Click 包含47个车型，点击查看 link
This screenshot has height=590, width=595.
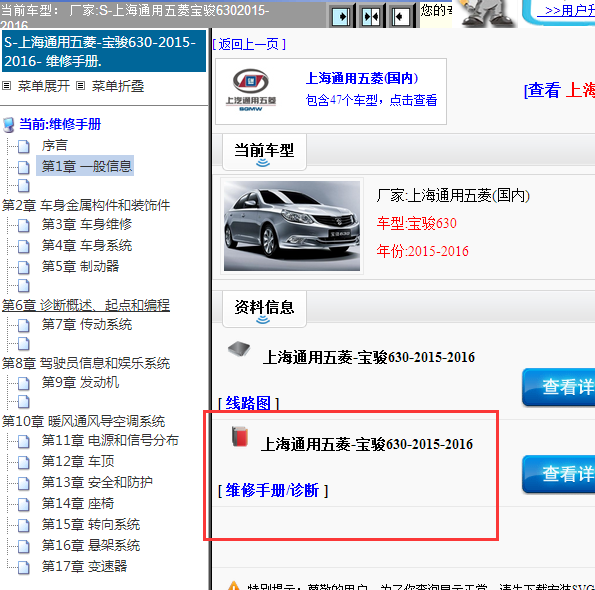click(371, 100)
